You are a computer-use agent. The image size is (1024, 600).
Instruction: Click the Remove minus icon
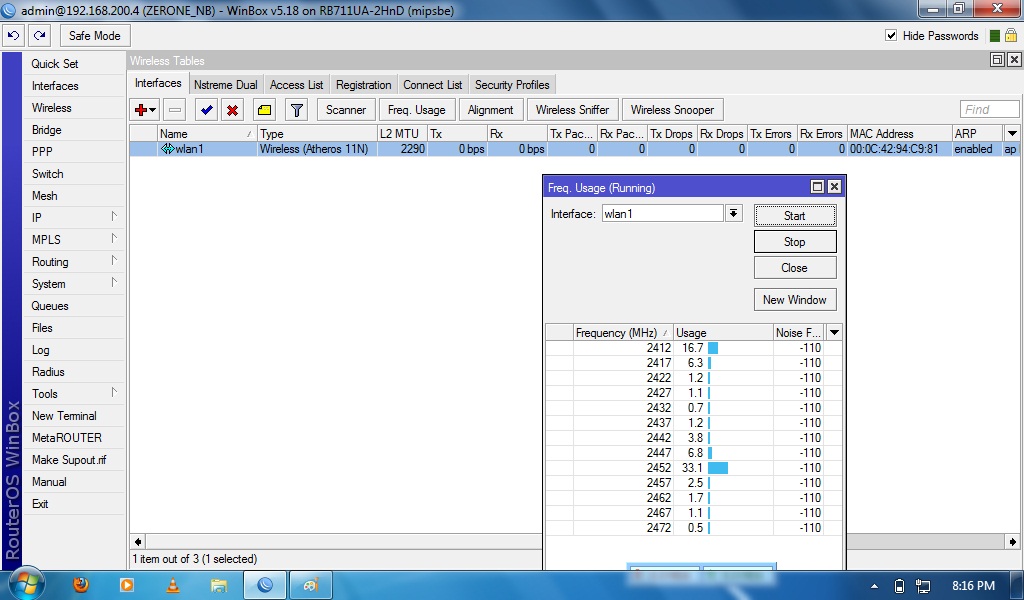pos(175,110)
